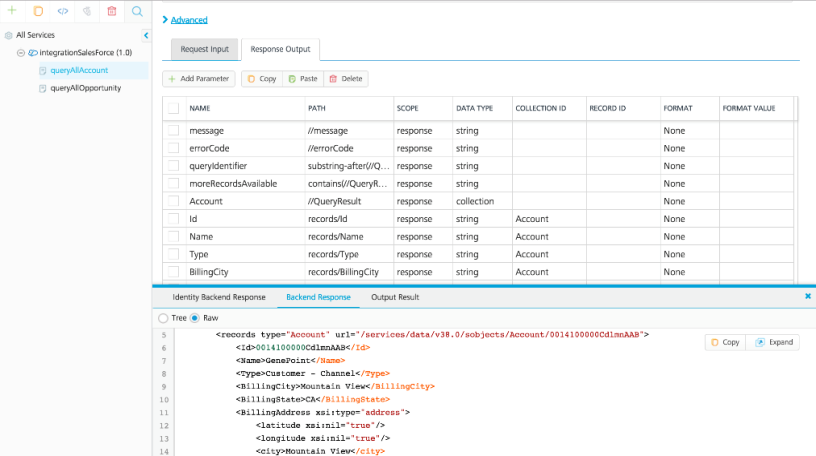This screenshot has height=456, width=816.
Task: Select the Backend Response tab
Action: (x=318, y=297)
